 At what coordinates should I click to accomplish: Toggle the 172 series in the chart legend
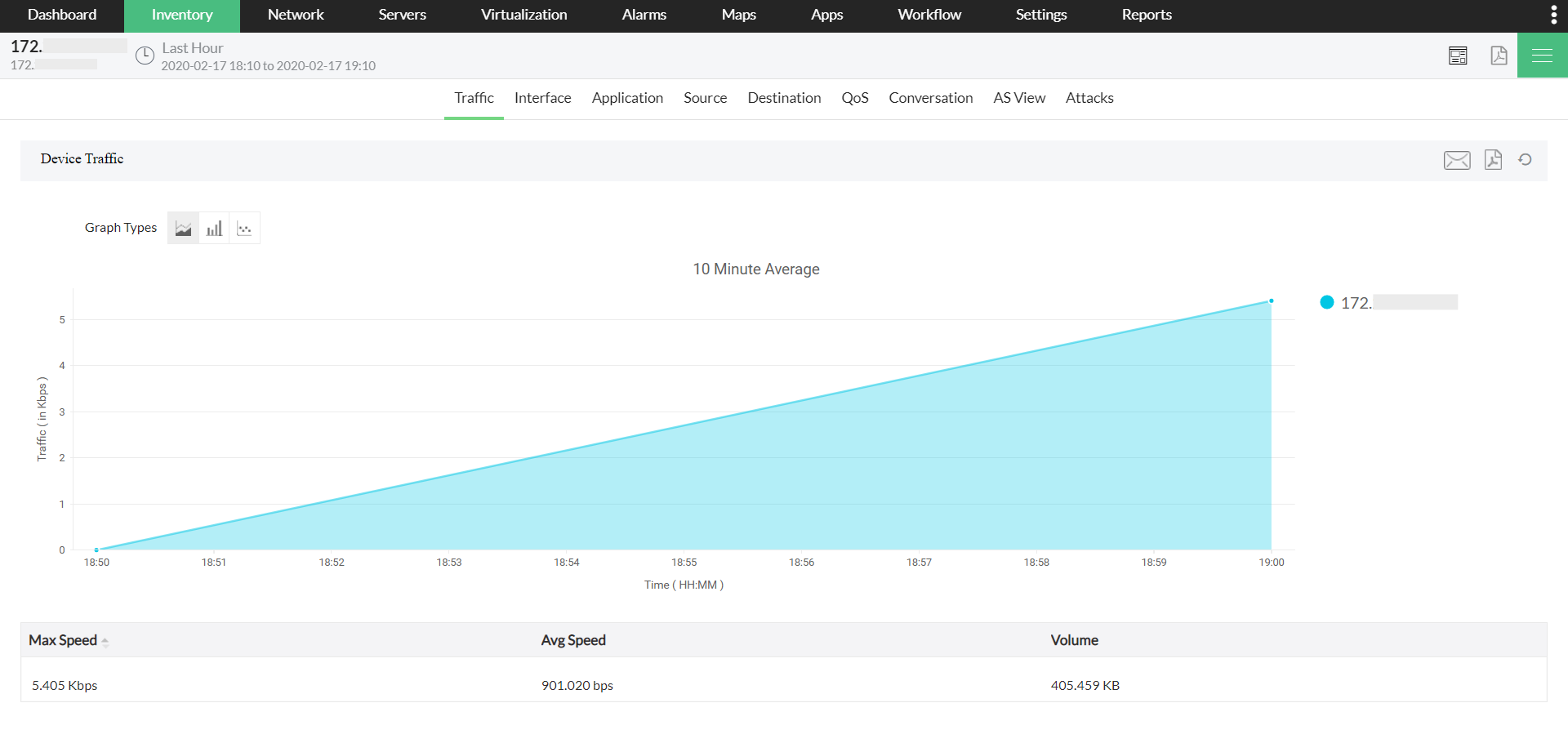[x=1388, y=302]
